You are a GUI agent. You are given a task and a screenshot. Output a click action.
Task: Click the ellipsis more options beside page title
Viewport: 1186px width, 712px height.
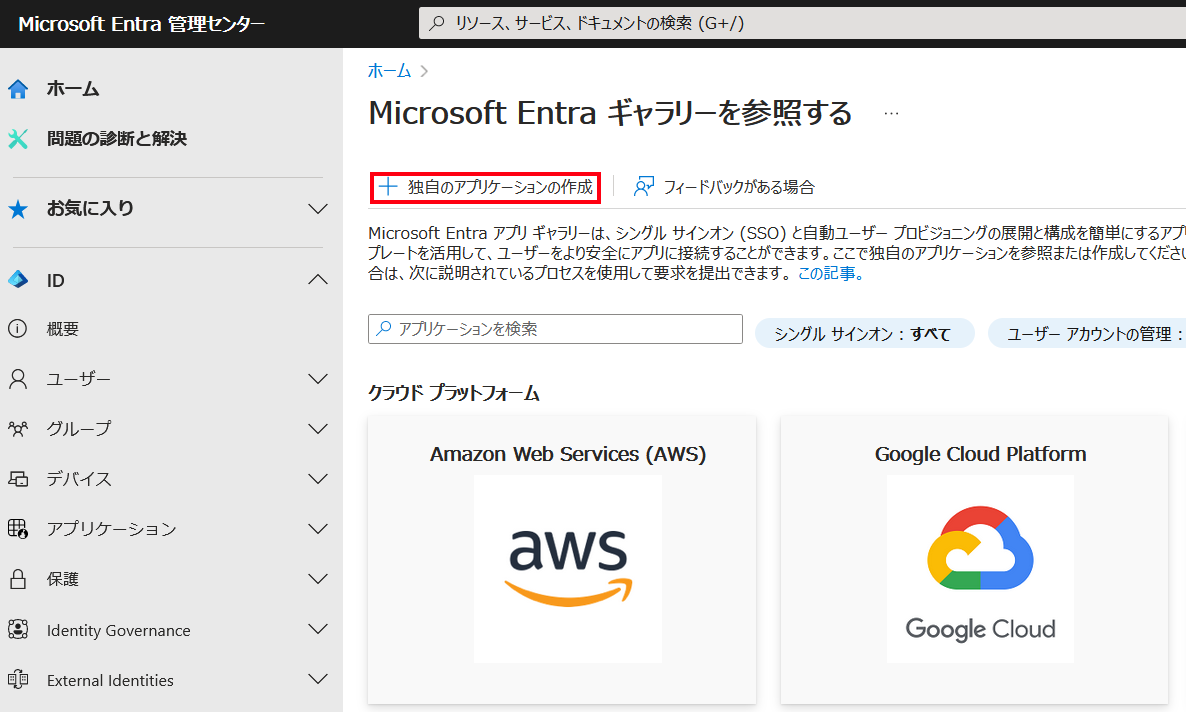pos(892,113)
